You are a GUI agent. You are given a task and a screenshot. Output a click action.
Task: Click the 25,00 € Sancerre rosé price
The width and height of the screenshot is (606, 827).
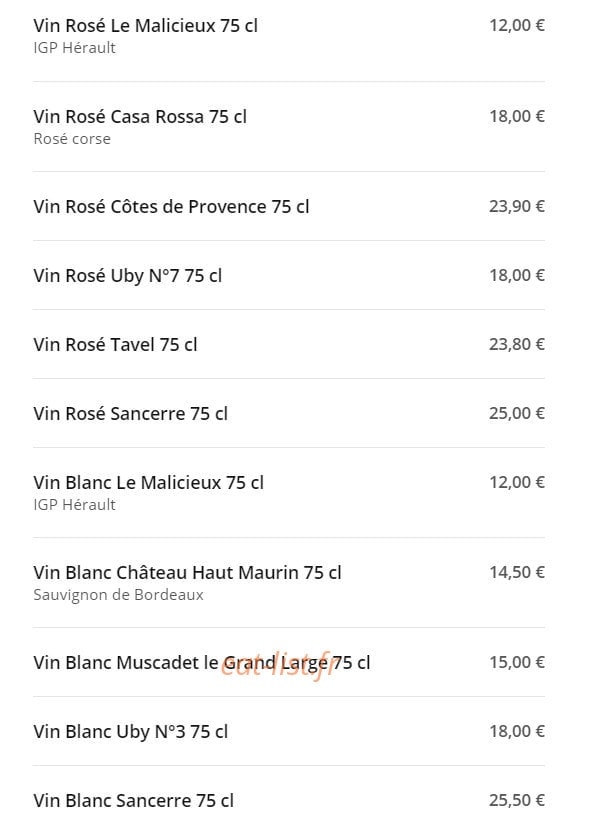pyautogui.click(x=517, y=413)
